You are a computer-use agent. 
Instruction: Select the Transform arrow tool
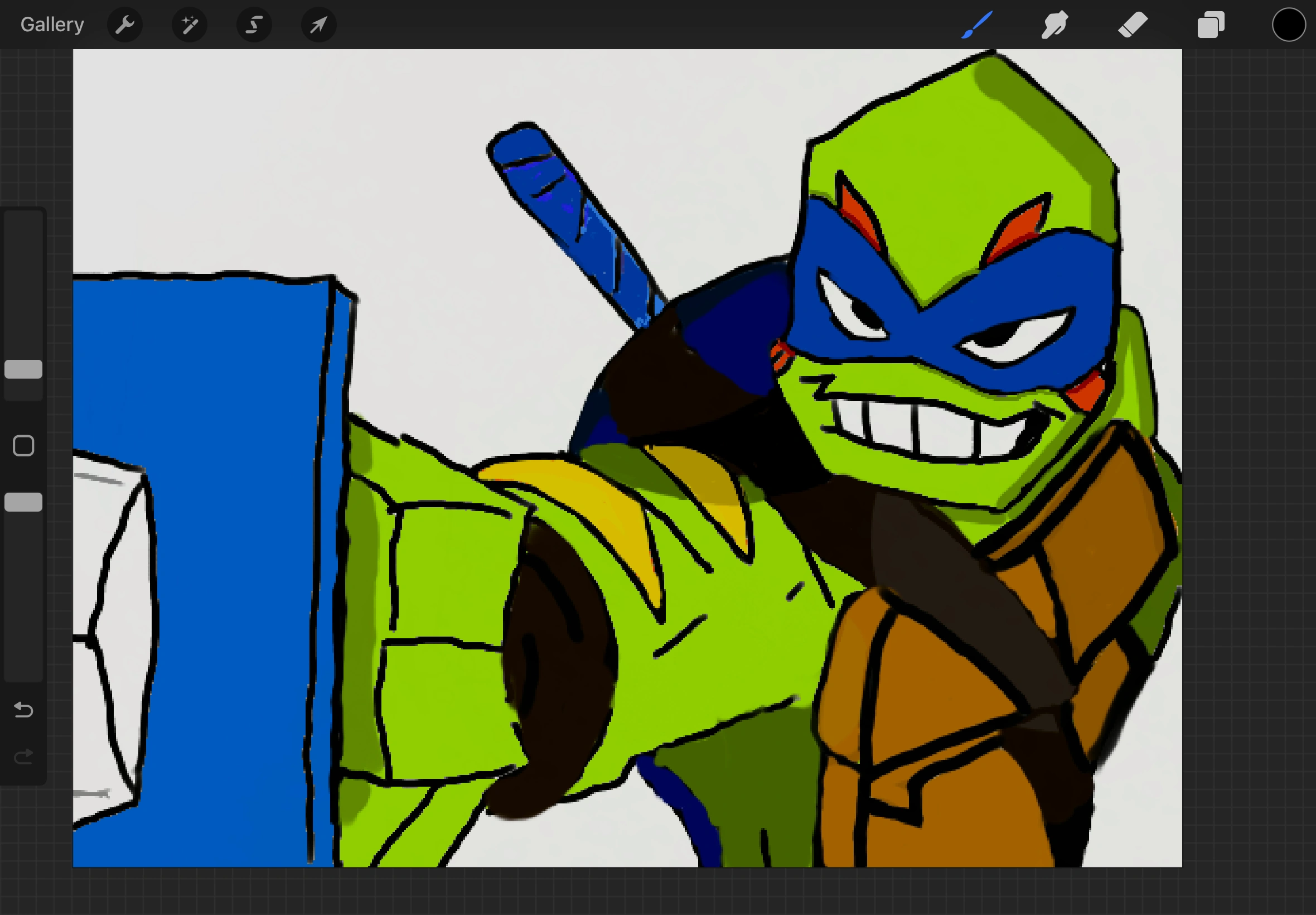point(318,25)
